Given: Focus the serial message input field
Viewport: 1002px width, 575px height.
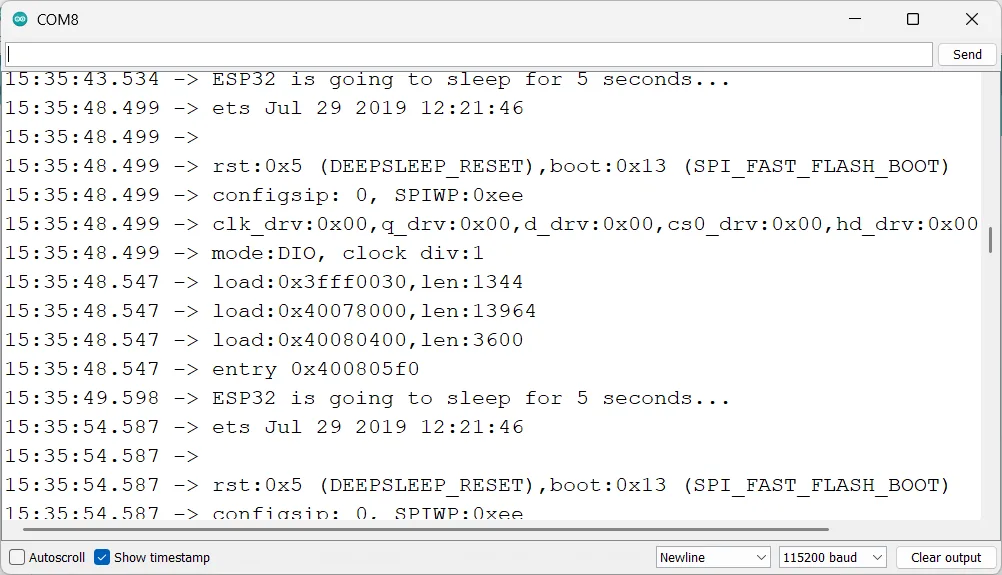Looking at the screenshot, I should [469, 54].
